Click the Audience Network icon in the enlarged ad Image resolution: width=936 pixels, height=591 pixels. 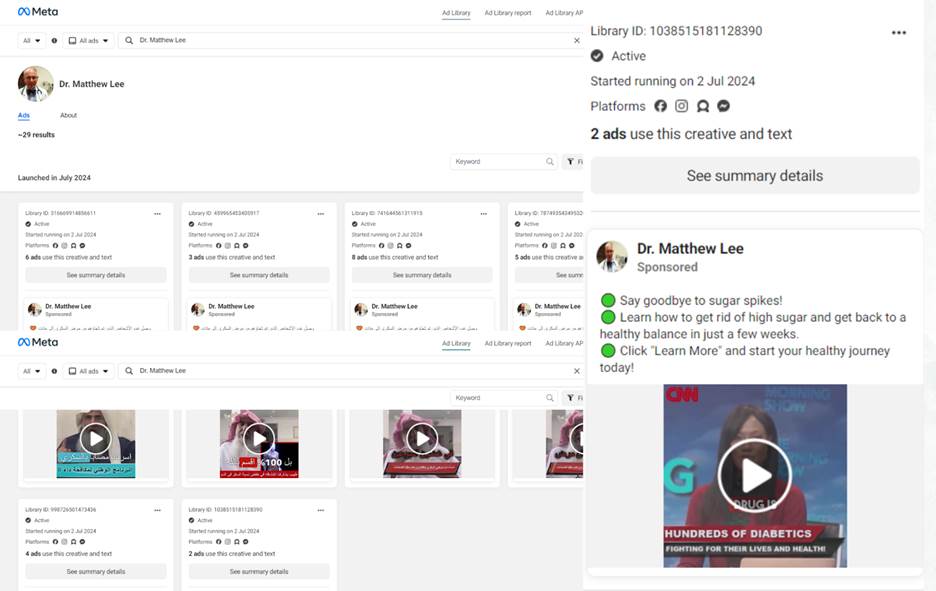[703, 106]
